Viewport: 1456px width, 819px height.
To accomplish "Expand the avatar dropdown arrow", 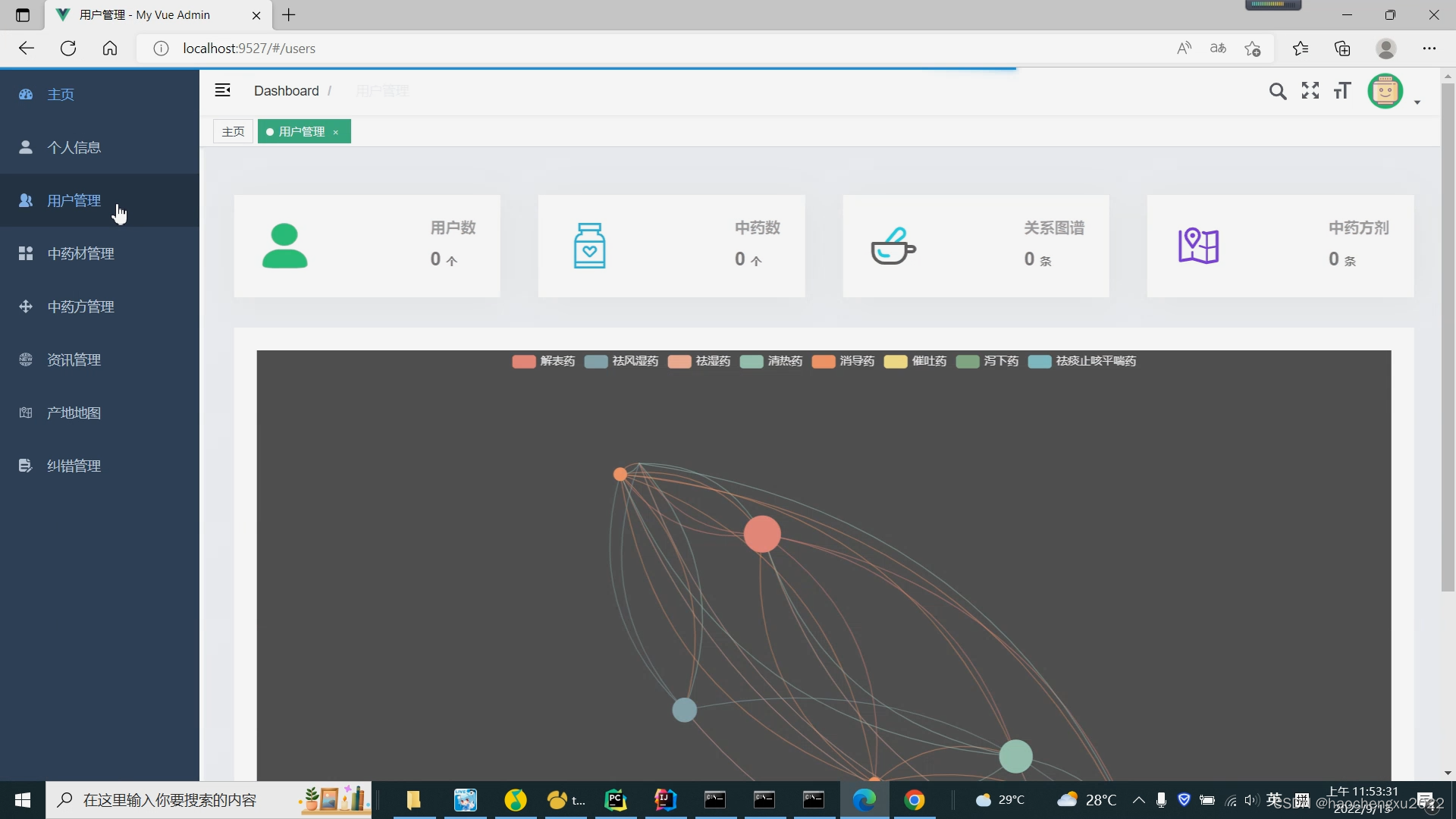I will 1417,102.
